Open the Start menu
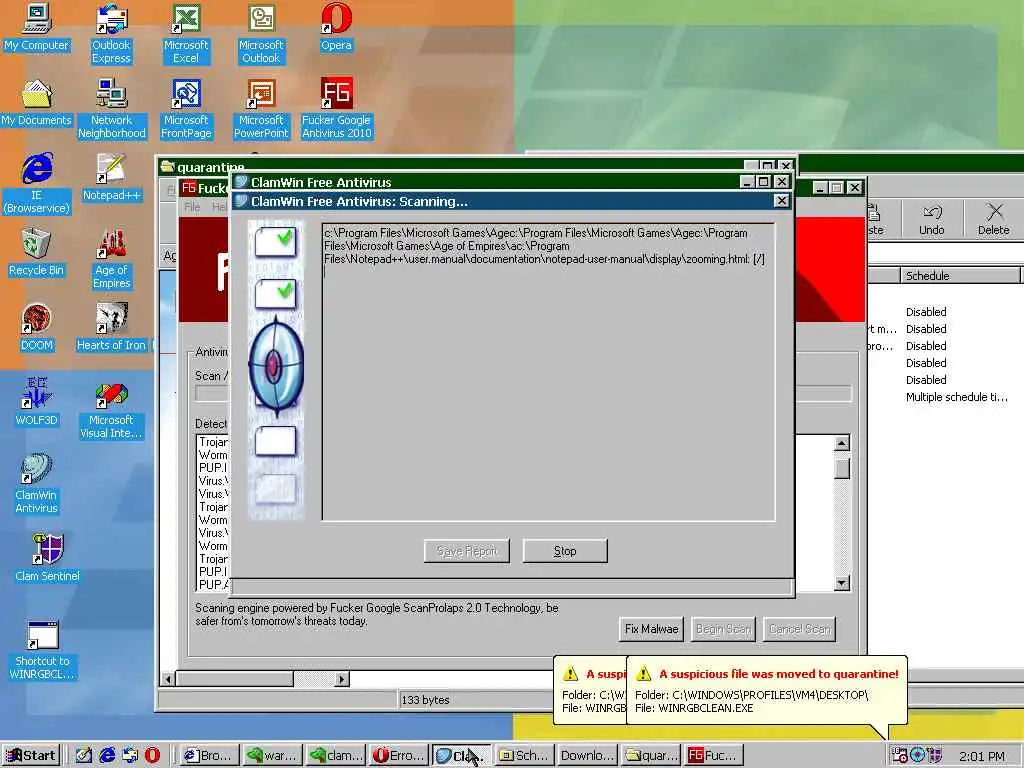This screenshot has height=768, width=1024. (31, 756)
